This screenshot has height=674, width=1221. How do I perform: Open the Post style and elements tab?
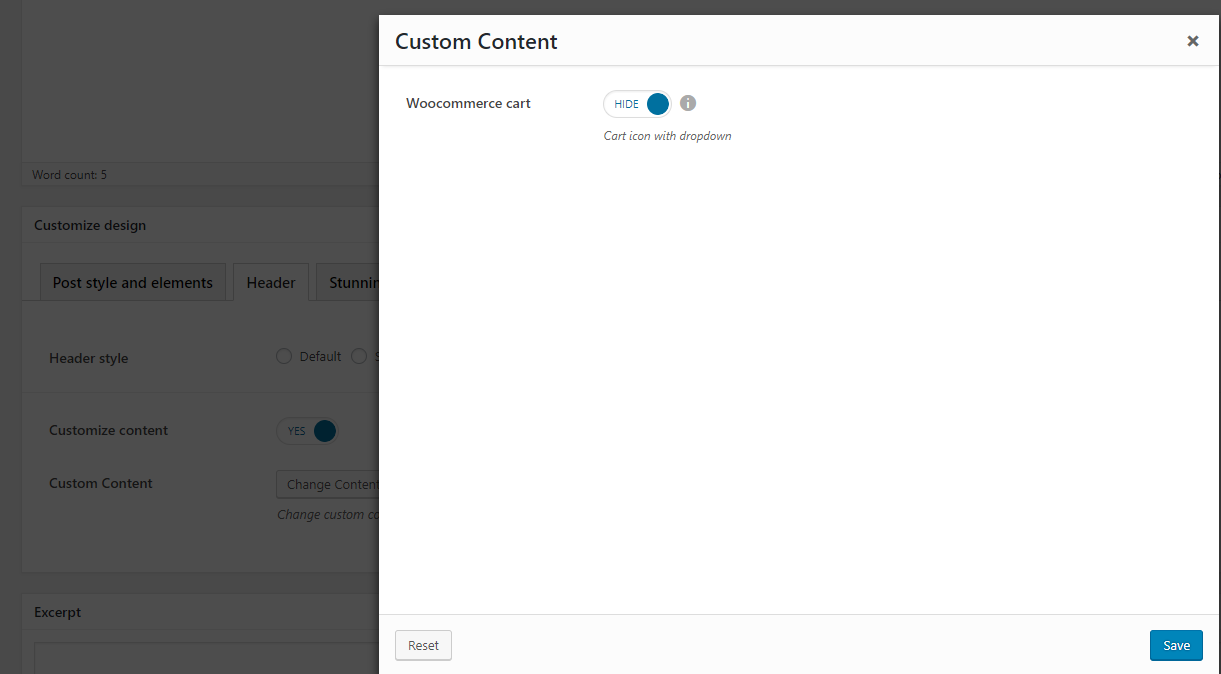pos(133,282)
